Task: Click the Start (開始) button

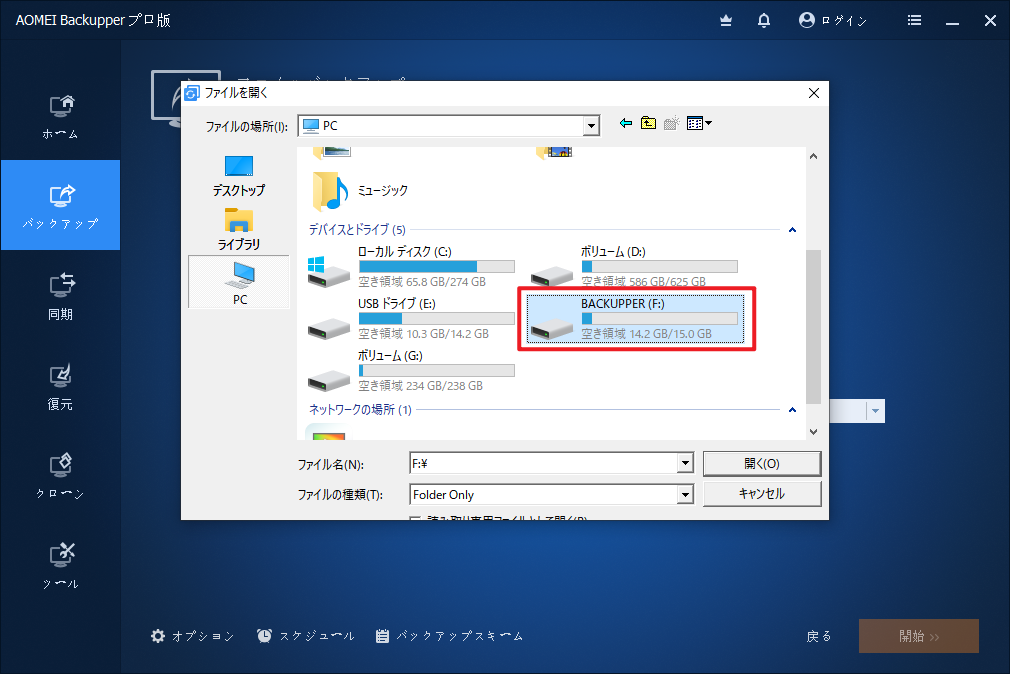Action: click(919, 636)
